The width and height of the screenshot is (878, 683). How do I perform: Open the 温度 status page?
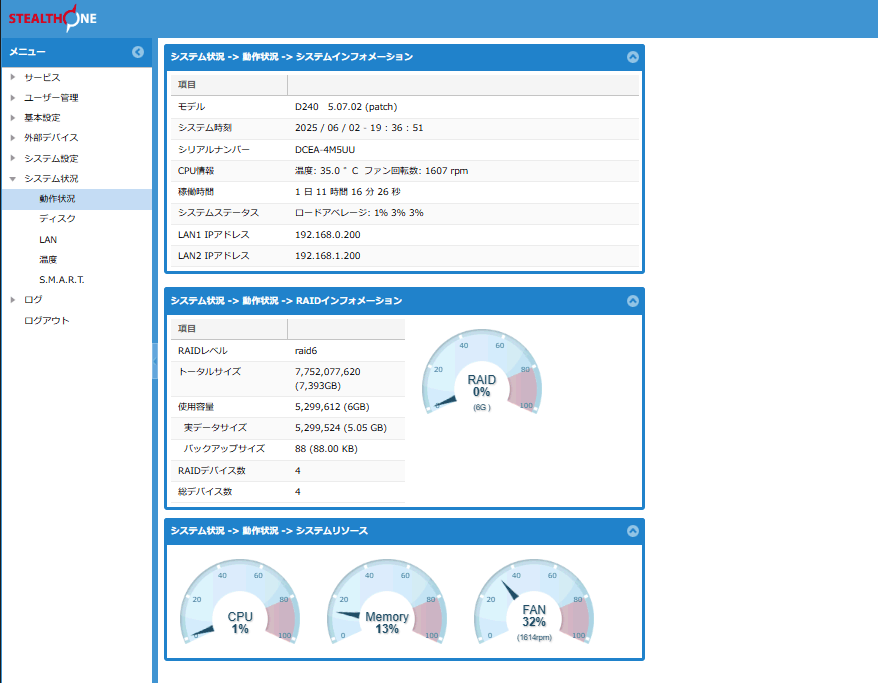pyautogui.click(x=48, y=259)
